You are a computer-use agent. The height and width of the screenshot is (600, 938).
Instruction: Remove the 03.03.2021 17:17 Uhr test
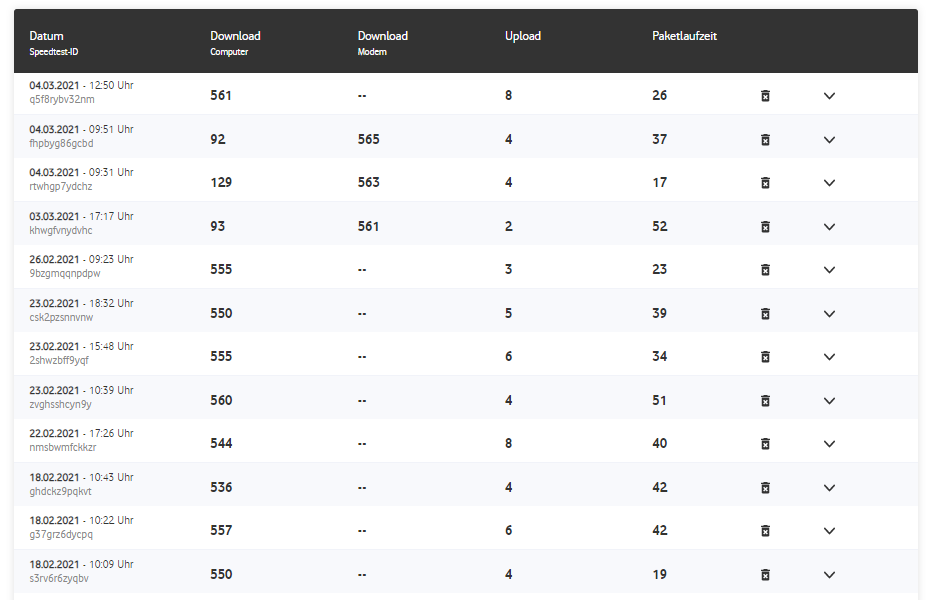[x=765, y=226]
